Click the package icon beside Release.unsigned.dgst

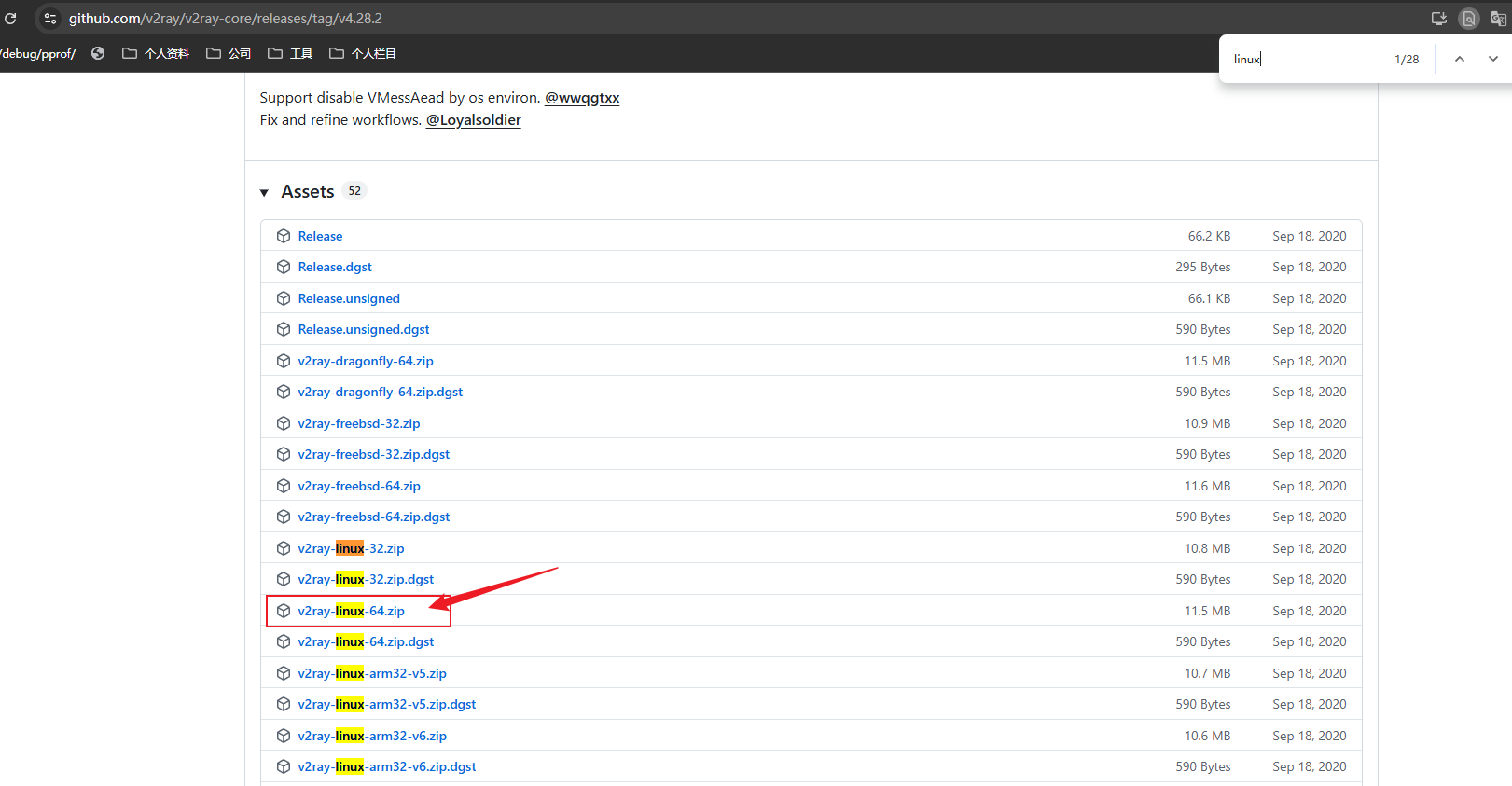pyautogui.click(x=284, y=329)
